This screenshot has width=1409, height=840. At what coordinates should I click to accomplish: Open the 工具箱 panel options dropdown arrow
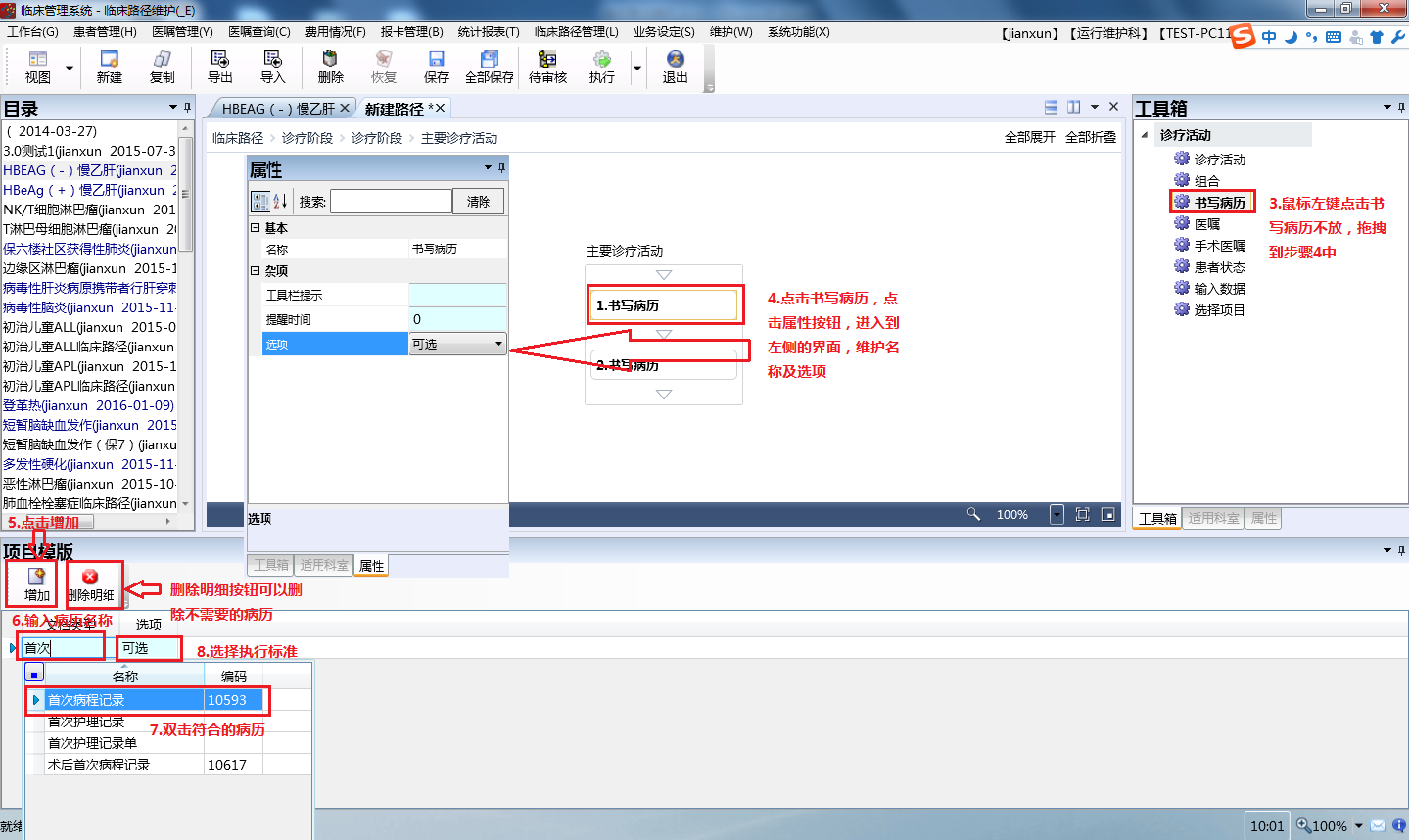[x=1387, y=108]
